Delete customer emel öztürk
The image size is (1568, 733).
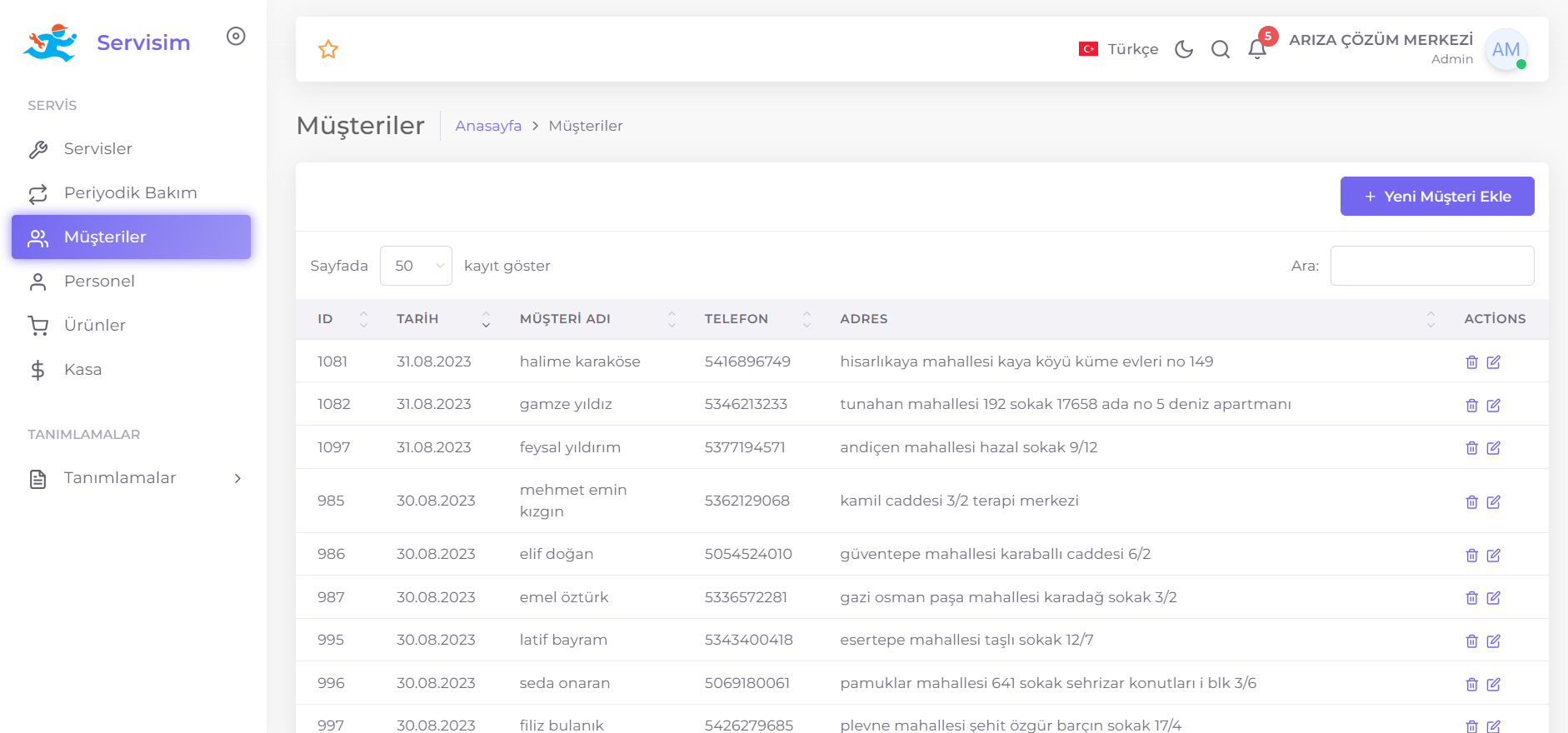(1472, 598)
